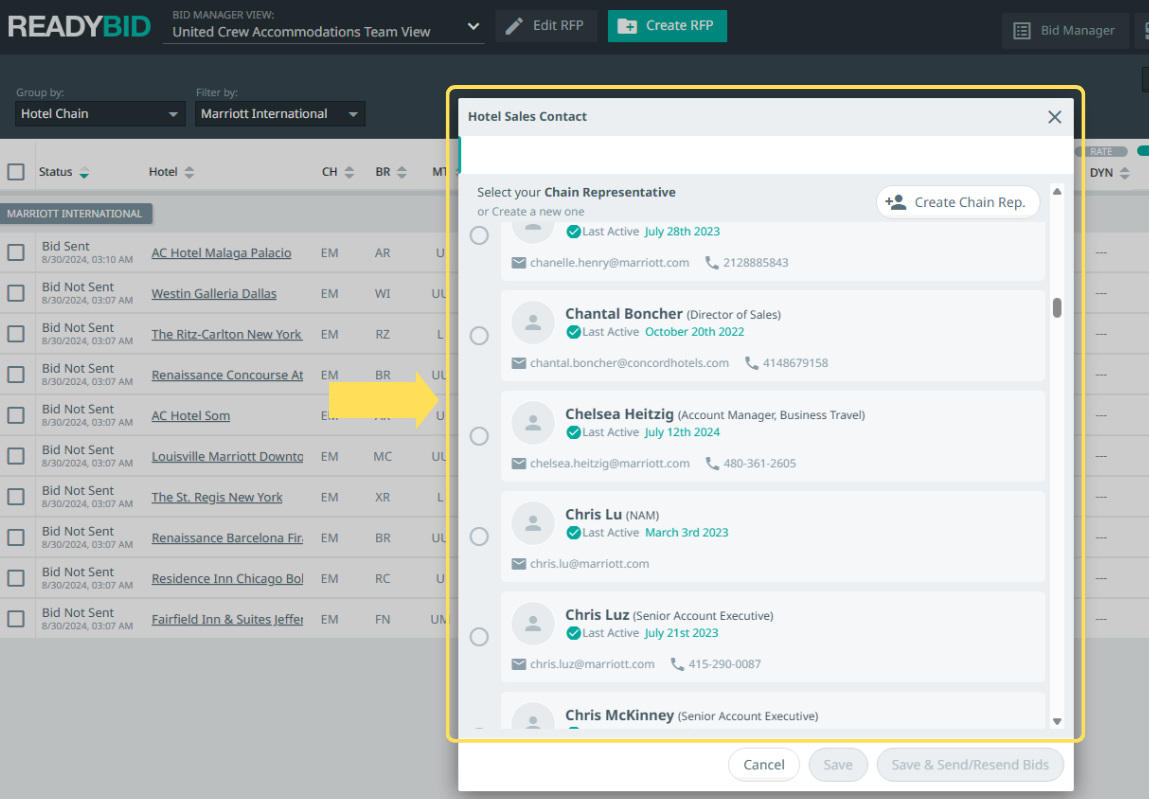Click email icon next to chanelle.henry@marriott.com
The width and height of the screenshot is (1149, 799).
click(x=519, y=262)
